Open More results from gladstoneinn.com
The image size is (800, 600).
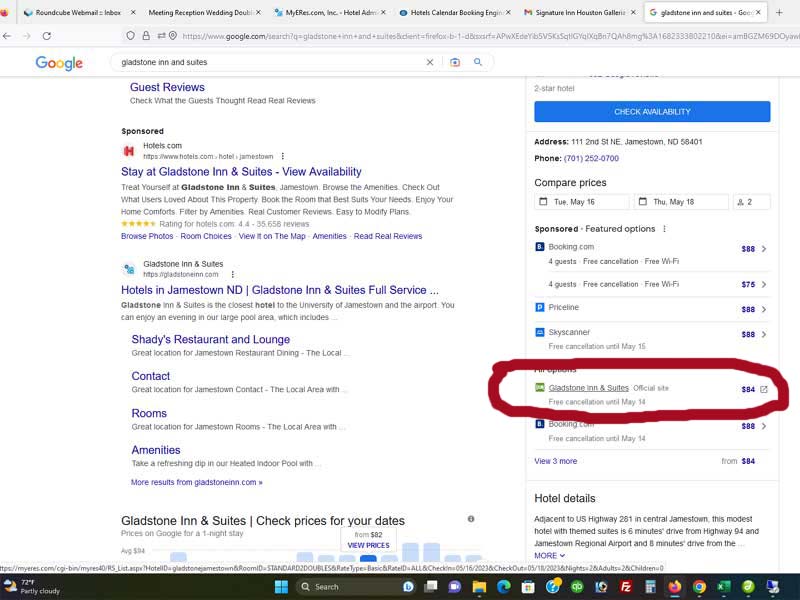point(196,482)
